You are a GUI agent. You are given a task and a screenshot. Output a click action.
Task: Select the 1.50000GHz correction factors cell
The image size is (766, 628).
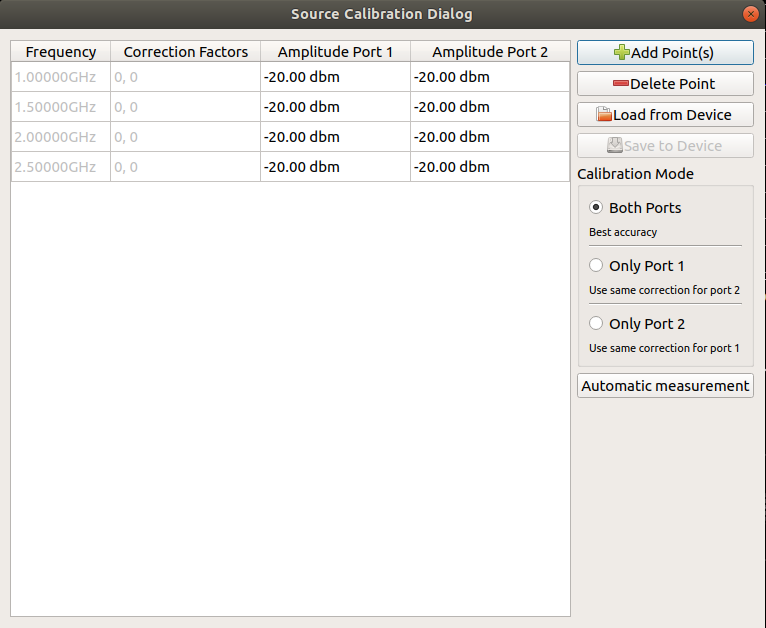(185, 107)
